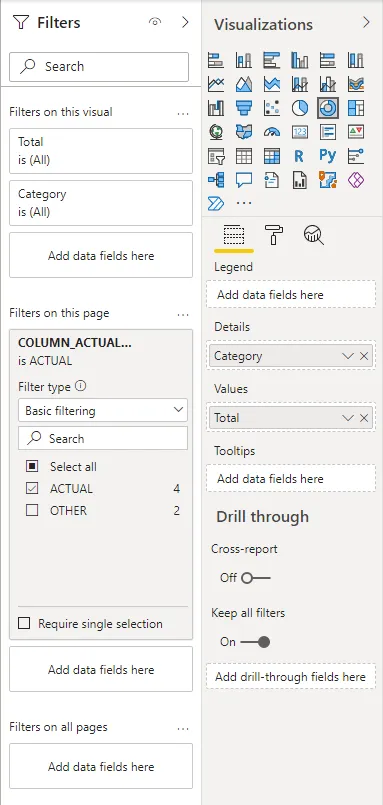Click the highlighted Donut chart icon
Image resolution: width=383 pixels, height=805 pixels.
point(328,108)
